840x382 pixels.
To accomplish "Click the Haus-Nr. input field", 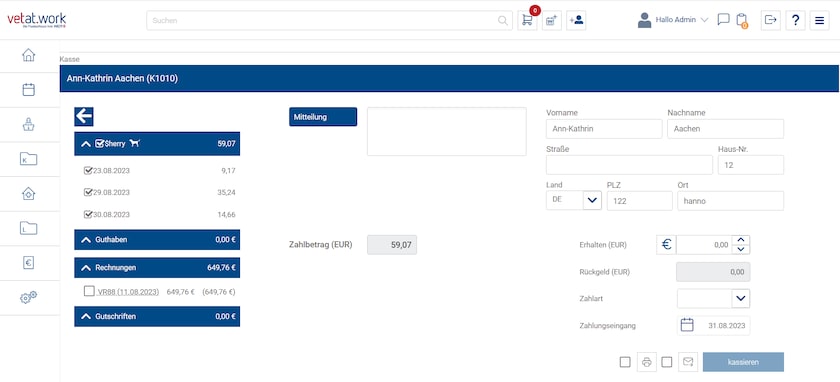I will point(751,165).
